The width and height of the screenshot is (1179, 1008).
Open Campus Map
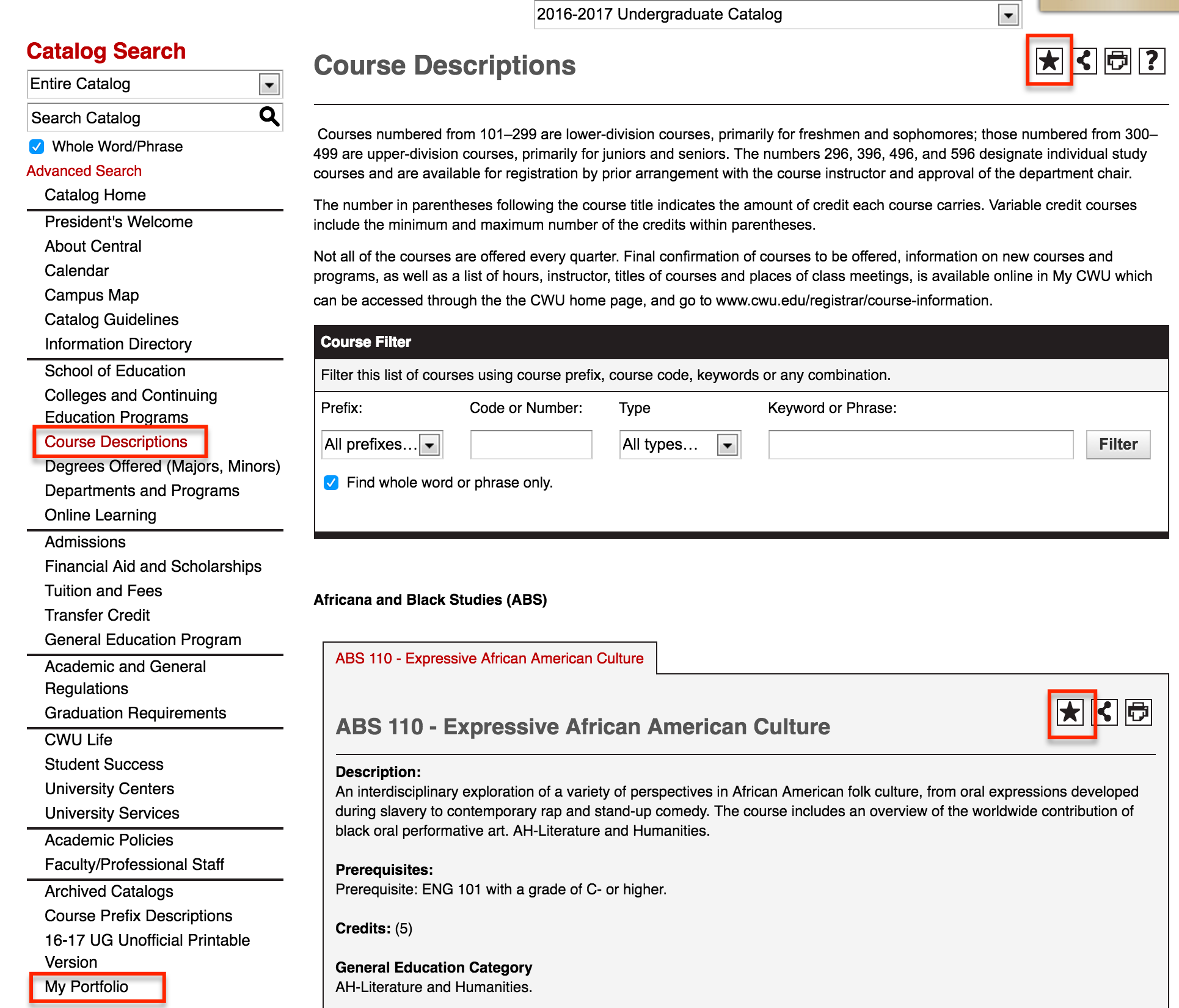92,295
